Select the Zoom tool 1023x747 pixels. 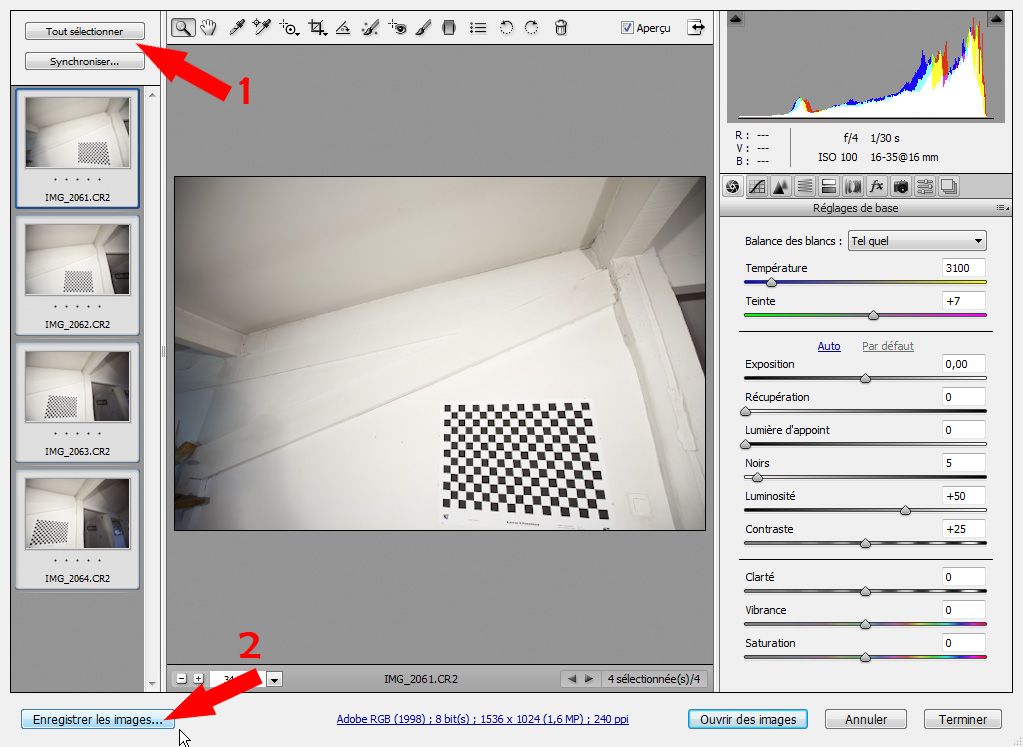pos(181,27)
